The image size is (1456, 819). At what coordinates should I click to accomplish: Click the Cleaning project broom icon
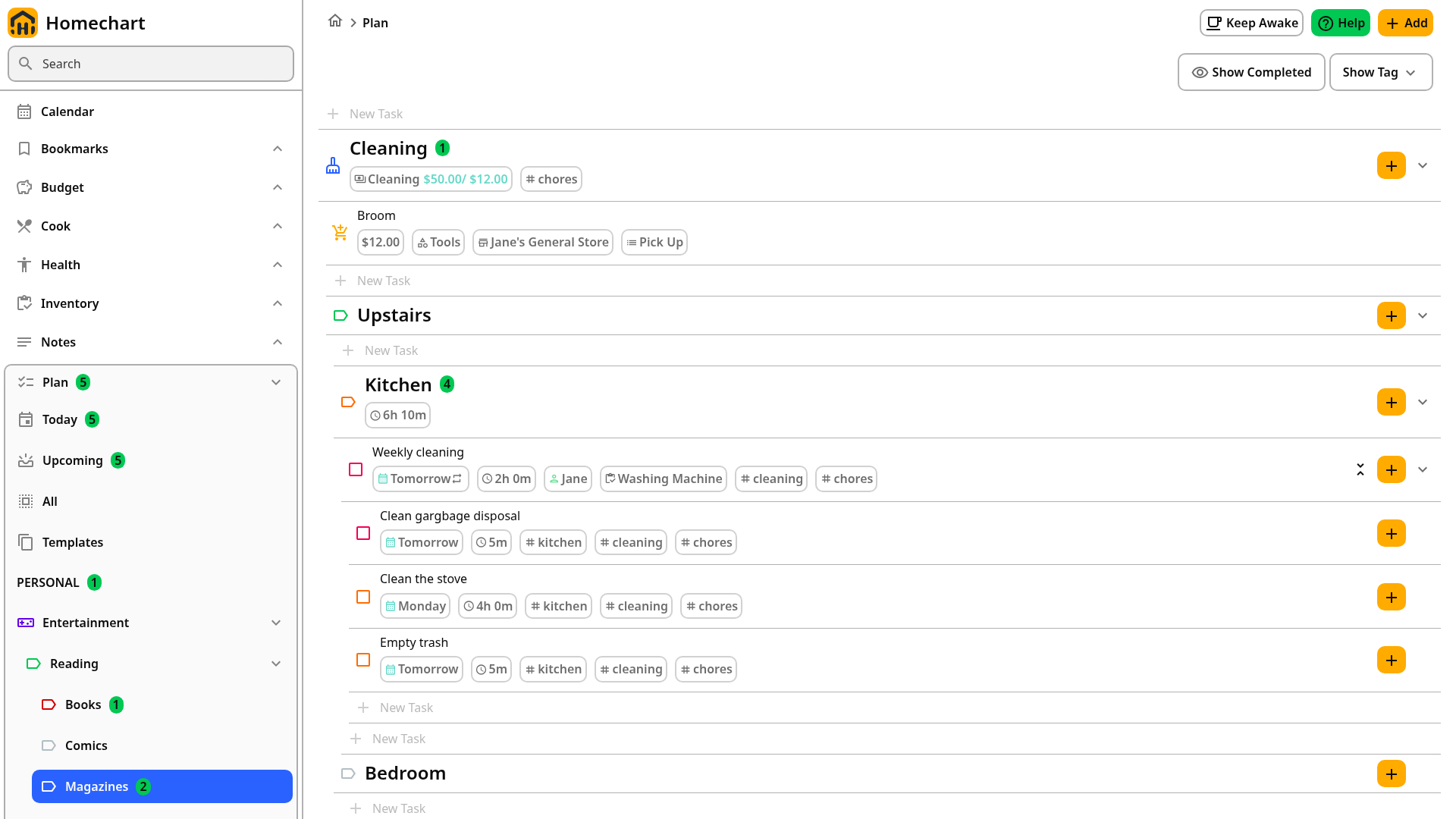tap(333, 165)
